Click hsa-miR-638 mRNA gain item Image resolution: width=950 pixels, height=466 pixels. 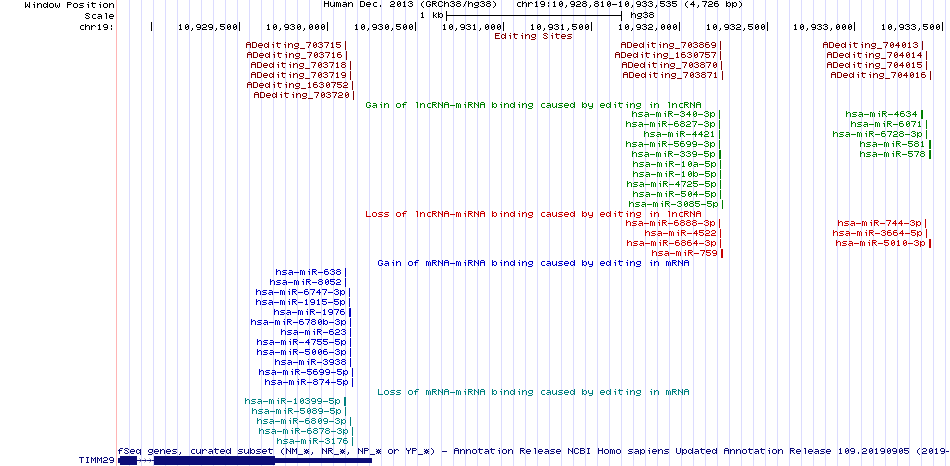coord(310,273)
